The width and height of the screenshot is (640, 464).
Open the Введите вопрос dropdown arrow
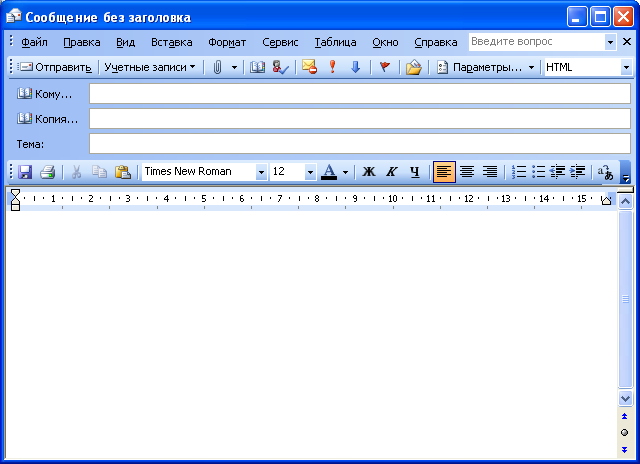610,42
